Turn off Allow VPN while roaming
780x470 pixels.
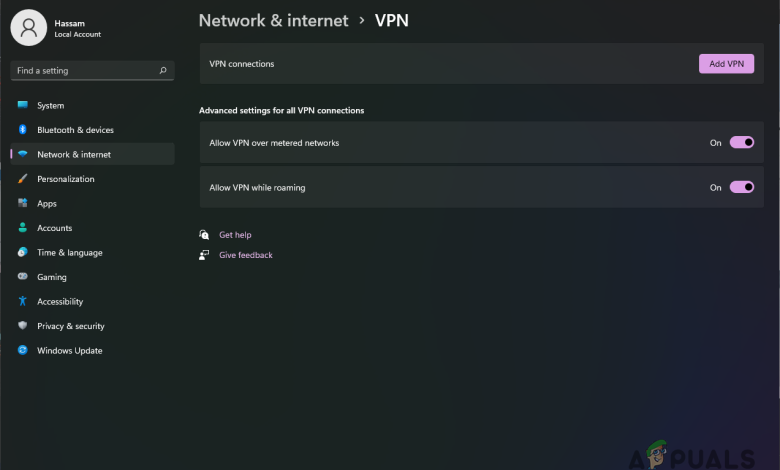coord(741,187)
